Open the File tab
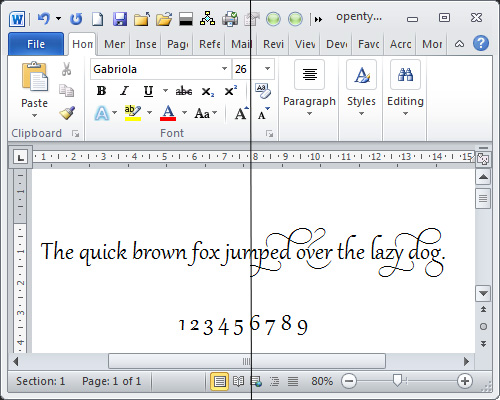Image resolution: width=500 pixels, height=400 pixels. tap(36, 44)
